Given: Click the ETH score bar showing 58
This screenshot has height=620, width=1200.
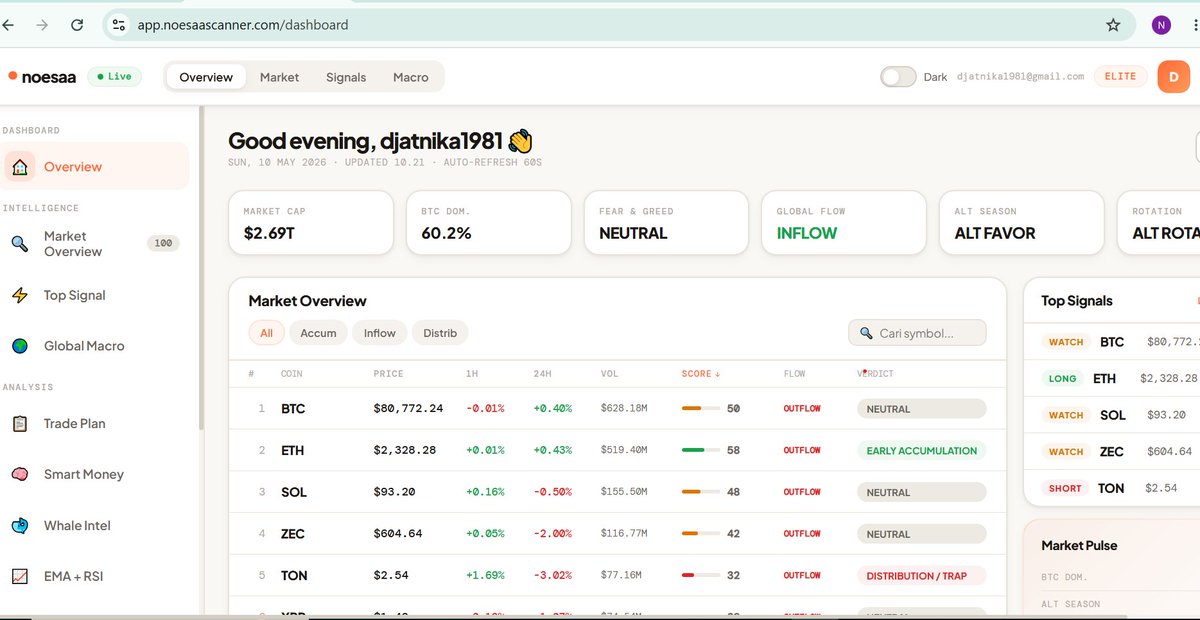Looking at the screenshot, I should 700,451.
